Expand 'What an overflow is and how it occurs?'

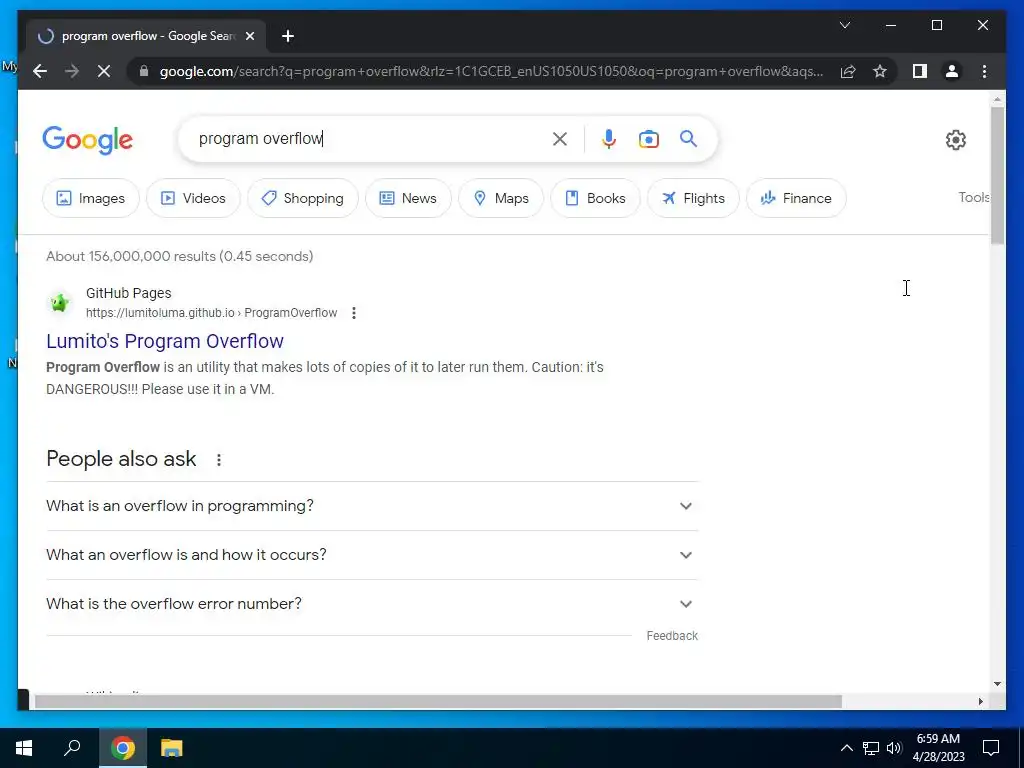[372, 555]
